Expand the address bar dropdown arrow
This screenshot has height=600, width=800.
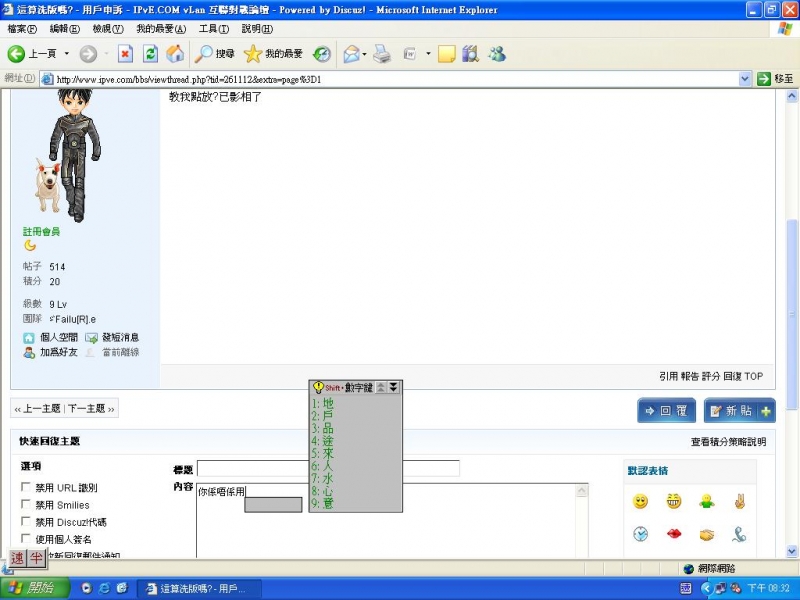pyautogui.click(x=744, y=79)
